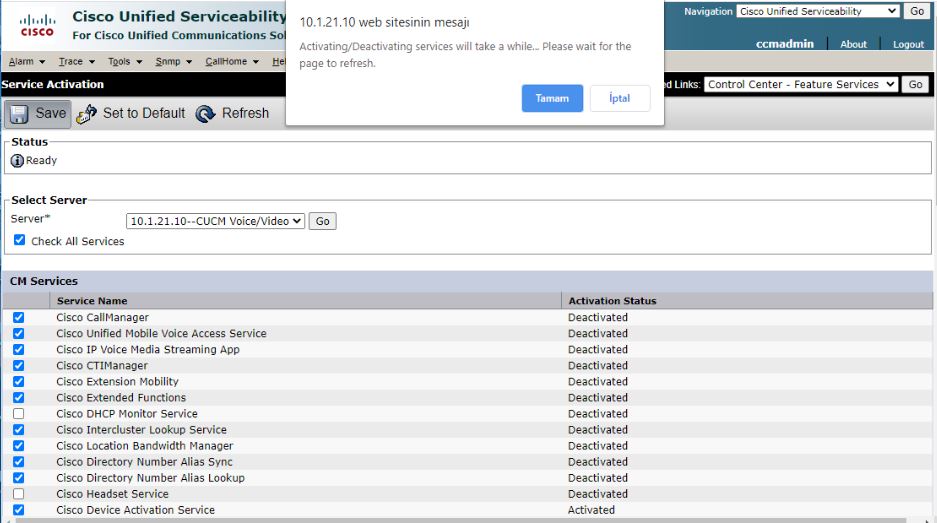This screenshot has height=523, width=937.
Task: Click the Cisco logo
Action: 37,26
